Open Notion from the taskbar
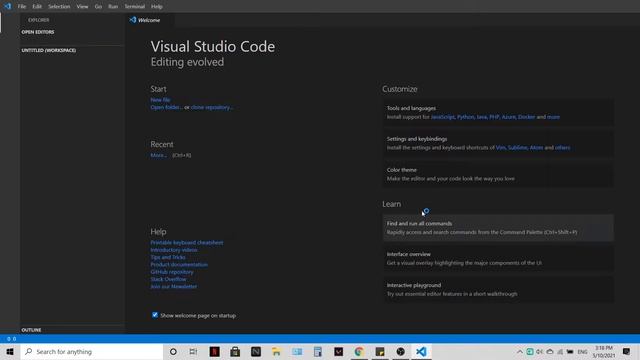 [x=256, y=351]
